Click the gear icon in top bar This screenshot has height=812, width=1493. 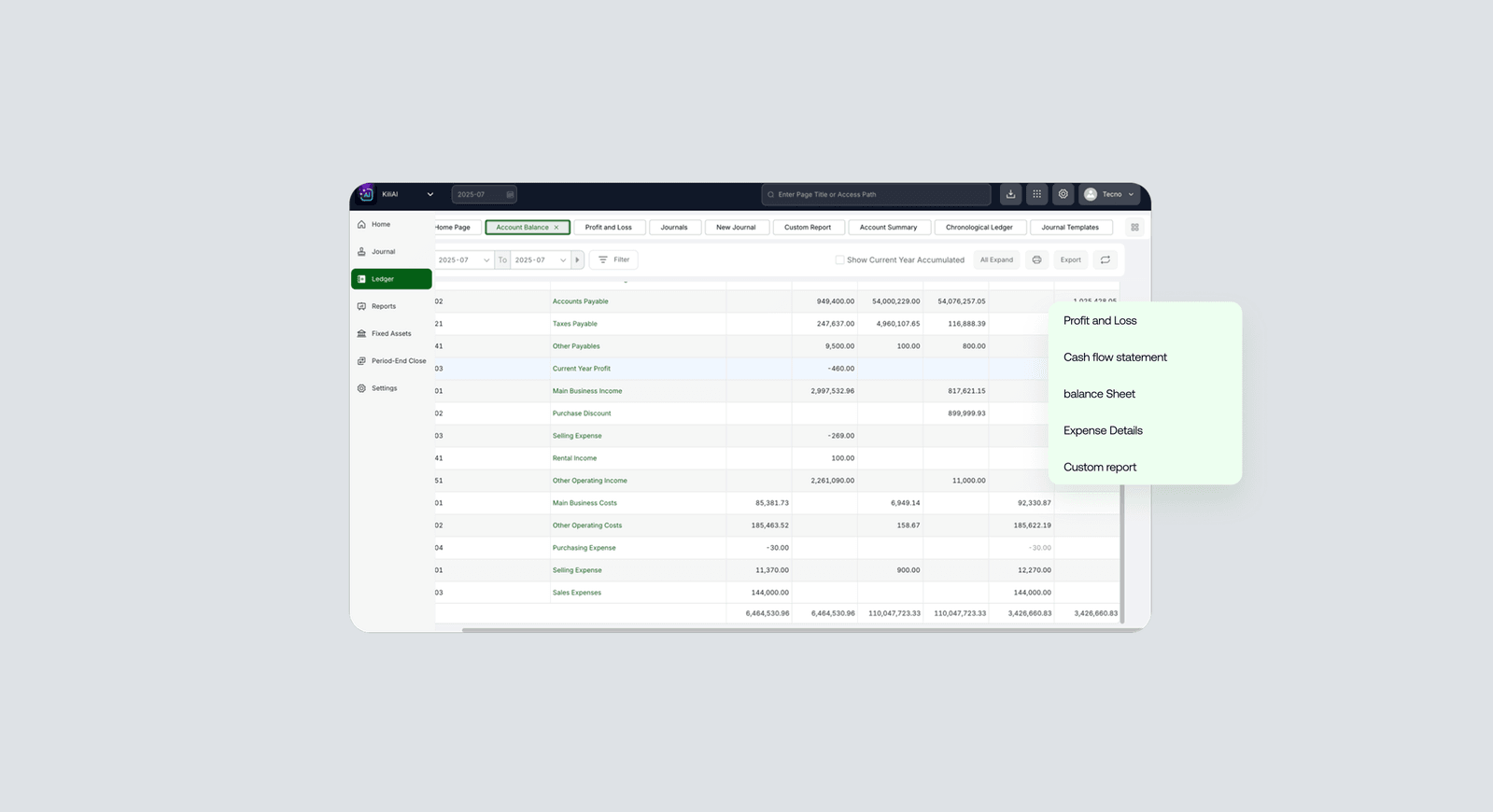click(1063, 194)
